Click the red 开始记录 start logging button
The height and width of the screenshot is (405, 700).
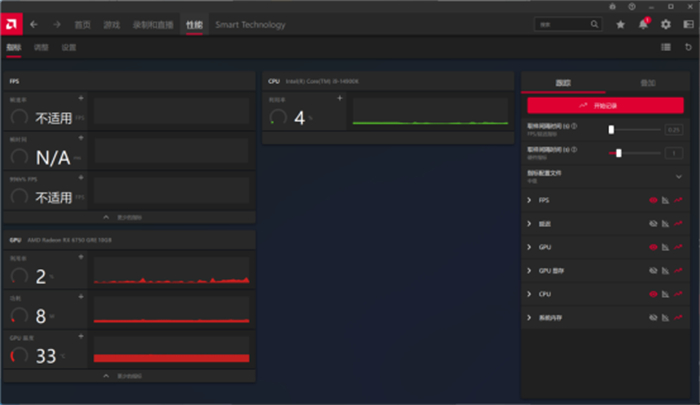[x=605, y=106]
